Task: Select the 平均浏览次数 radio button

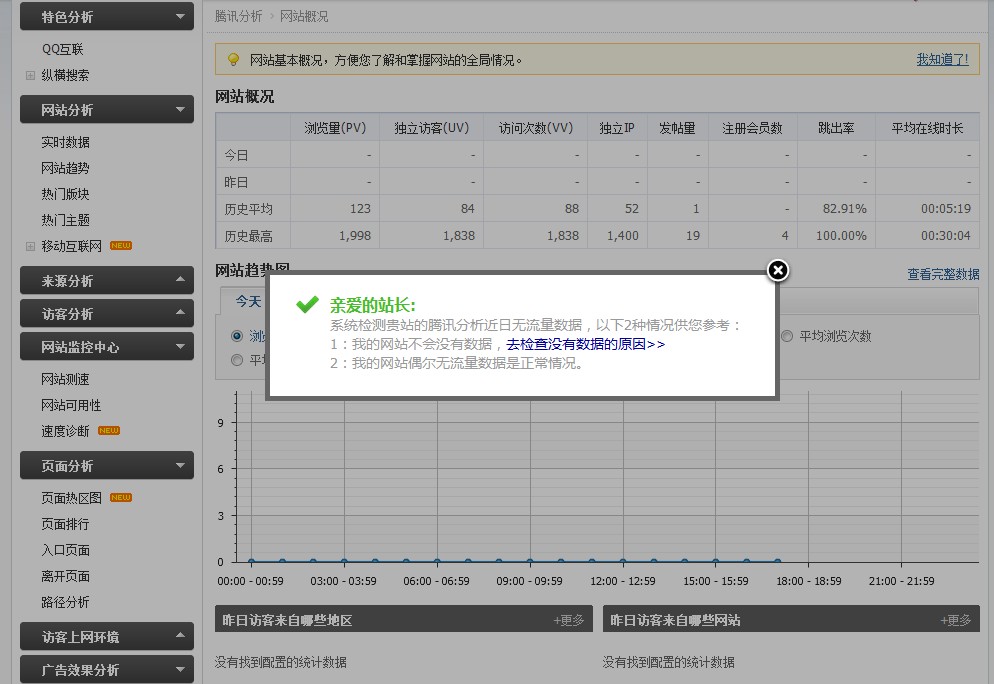Action: [787, 336]
